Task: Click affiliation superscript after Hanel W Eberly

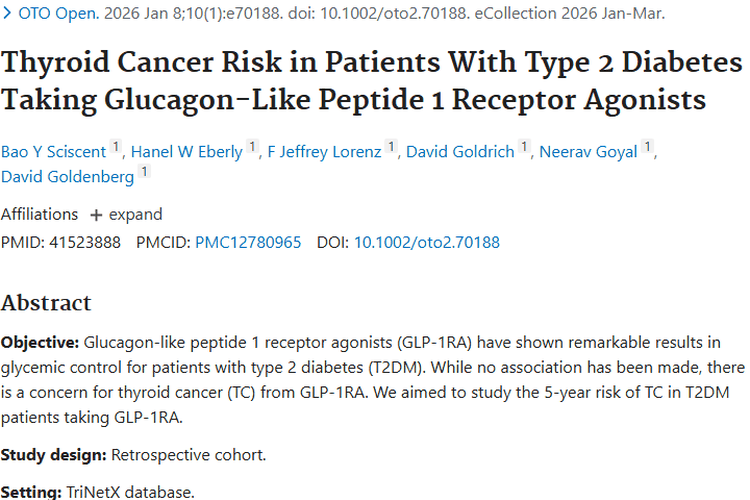Action: click(x=253, y=149)
